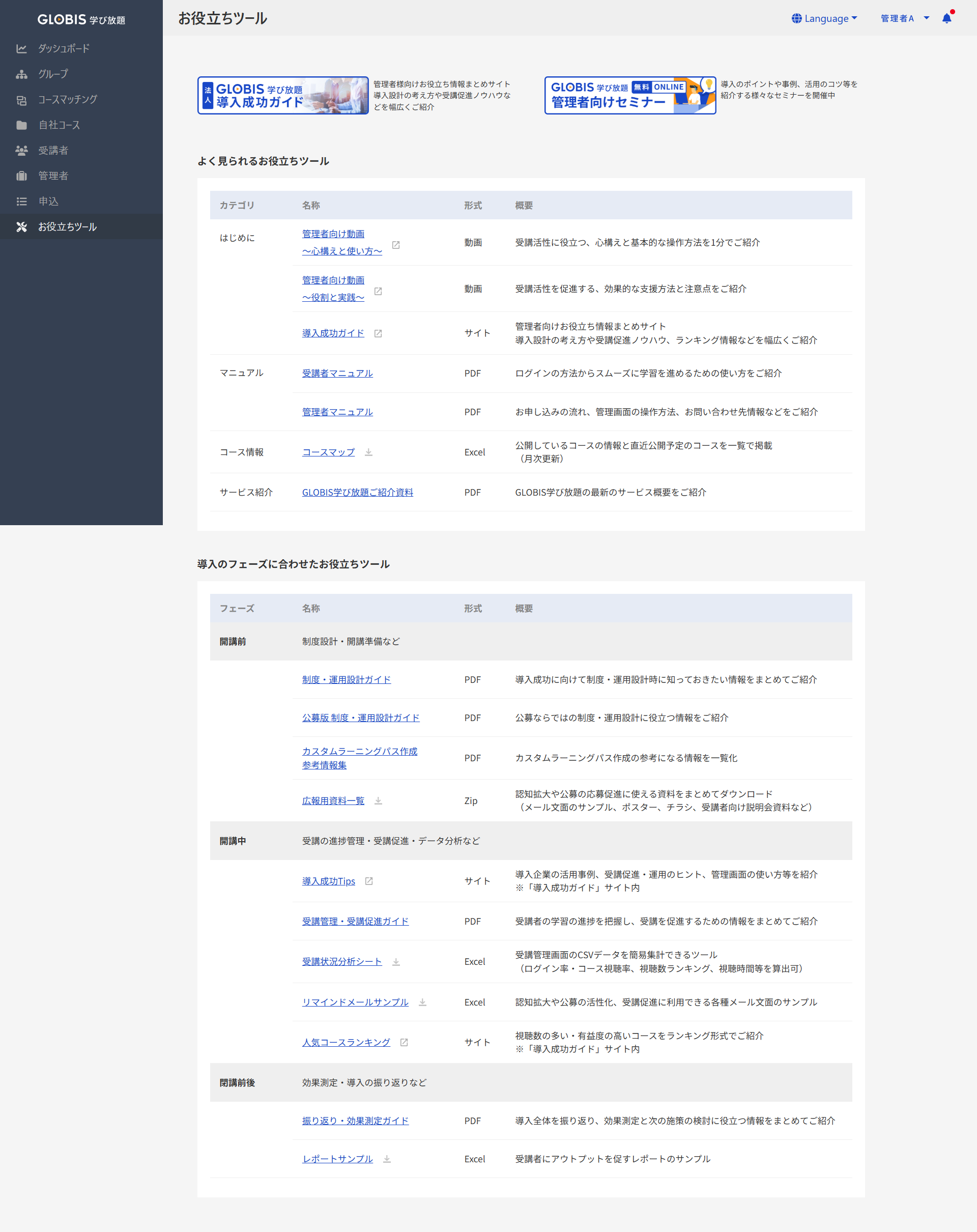Screen dimensions: 977x1232
Task: Click the 管理者 briefcase icon in sidebar
Action: pos(22,176)
